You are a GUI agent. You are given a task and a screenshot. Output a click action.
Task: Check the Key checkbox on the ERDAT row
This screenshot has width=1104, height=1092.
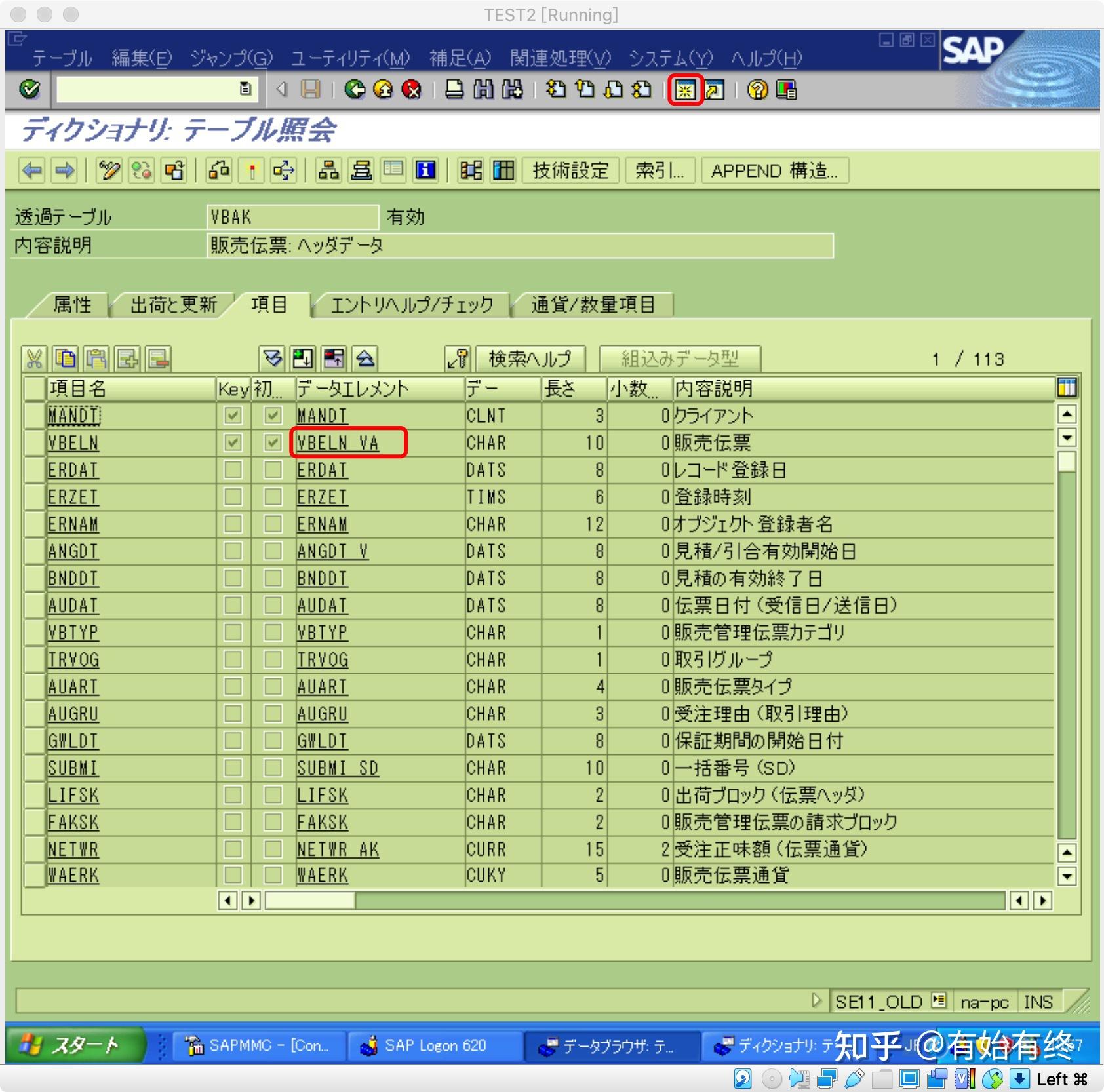coord(233,470)
